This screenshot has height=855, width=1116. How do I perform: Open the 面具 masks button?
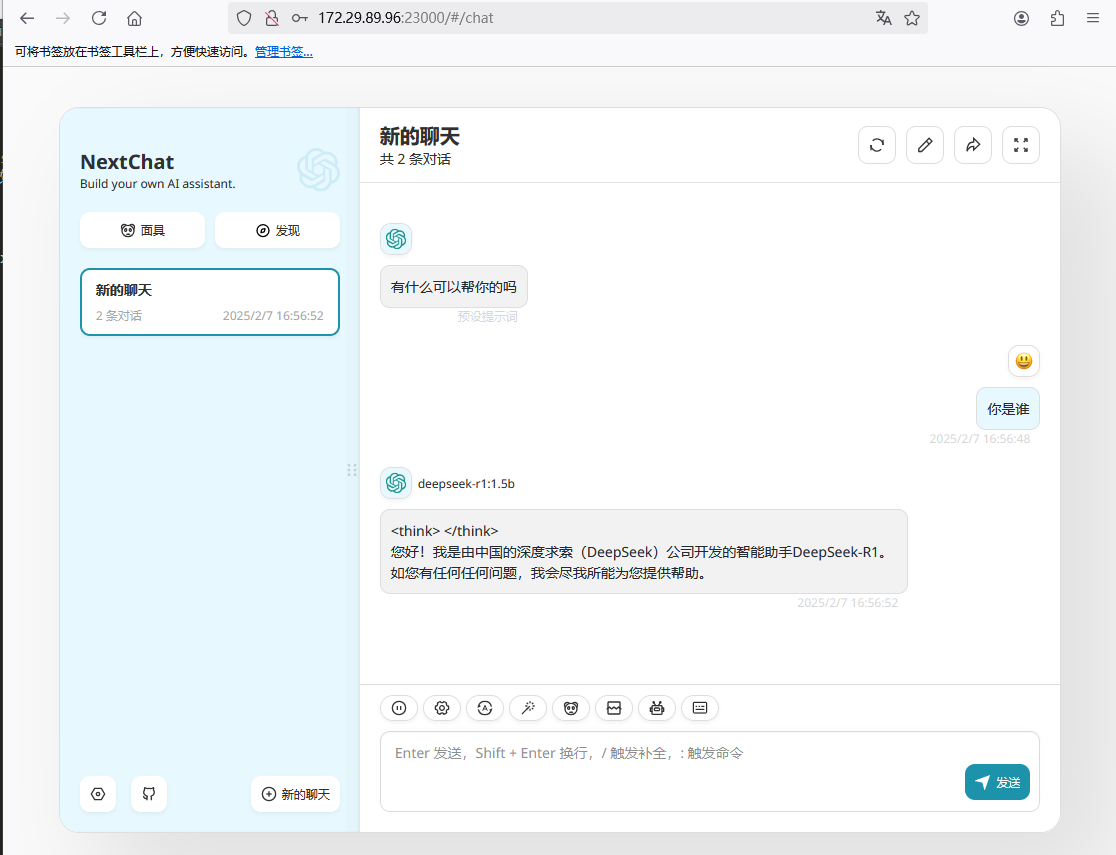pyautogui.click(x=142, y=230)
